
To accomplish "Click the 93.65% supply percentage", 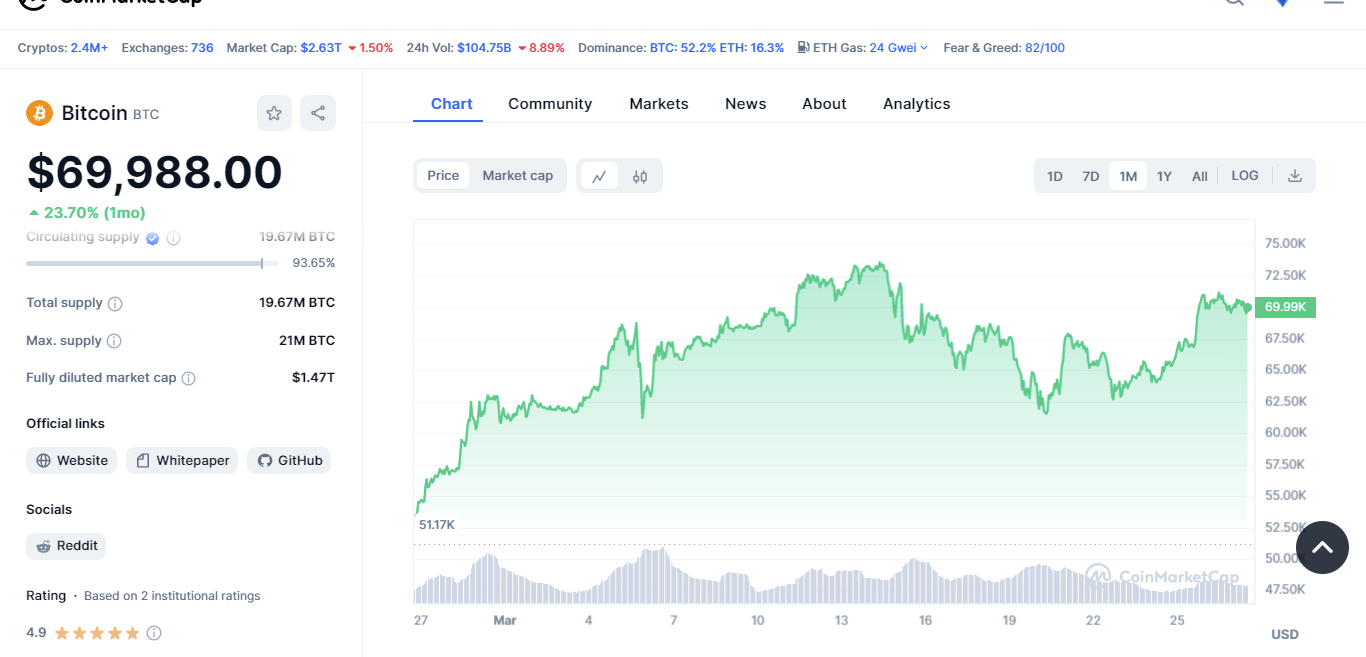I will 313,263.
